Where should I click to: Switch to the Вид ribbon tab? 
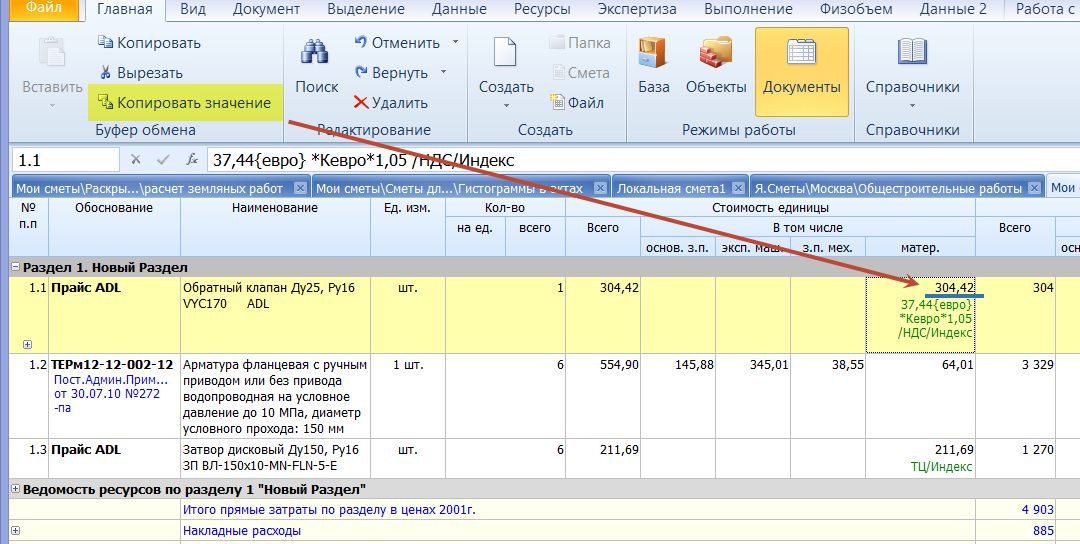[x=194, y=10]
